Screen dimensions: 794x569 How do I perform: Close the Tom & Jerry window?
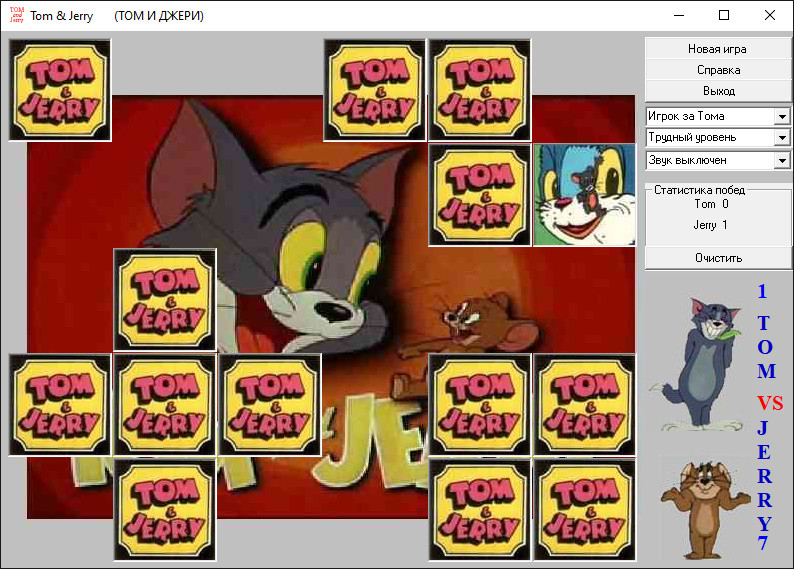(x=770, y=15)
